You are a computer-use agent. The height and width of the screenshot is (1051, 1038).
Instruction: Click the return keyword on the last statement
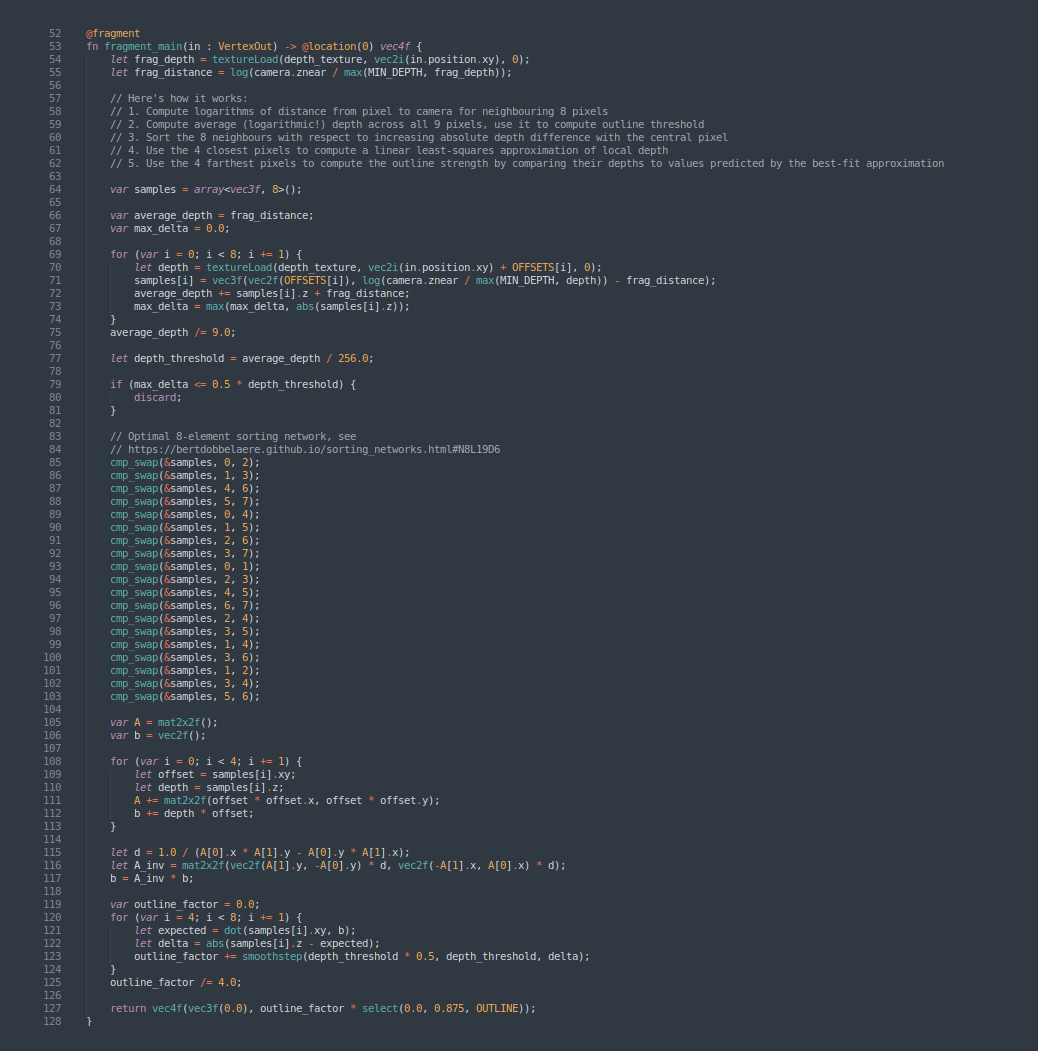point(128,1008)
